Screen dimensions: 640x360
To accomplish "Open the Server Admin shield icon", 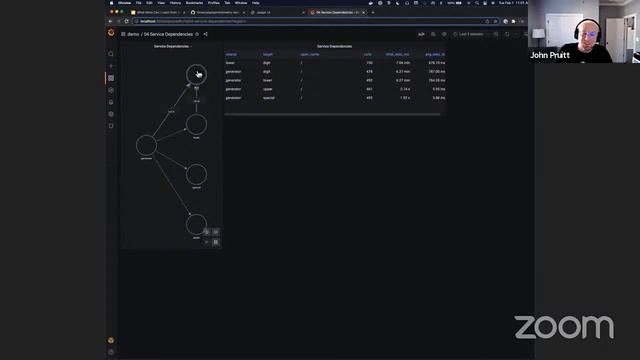I will point(111,126).
